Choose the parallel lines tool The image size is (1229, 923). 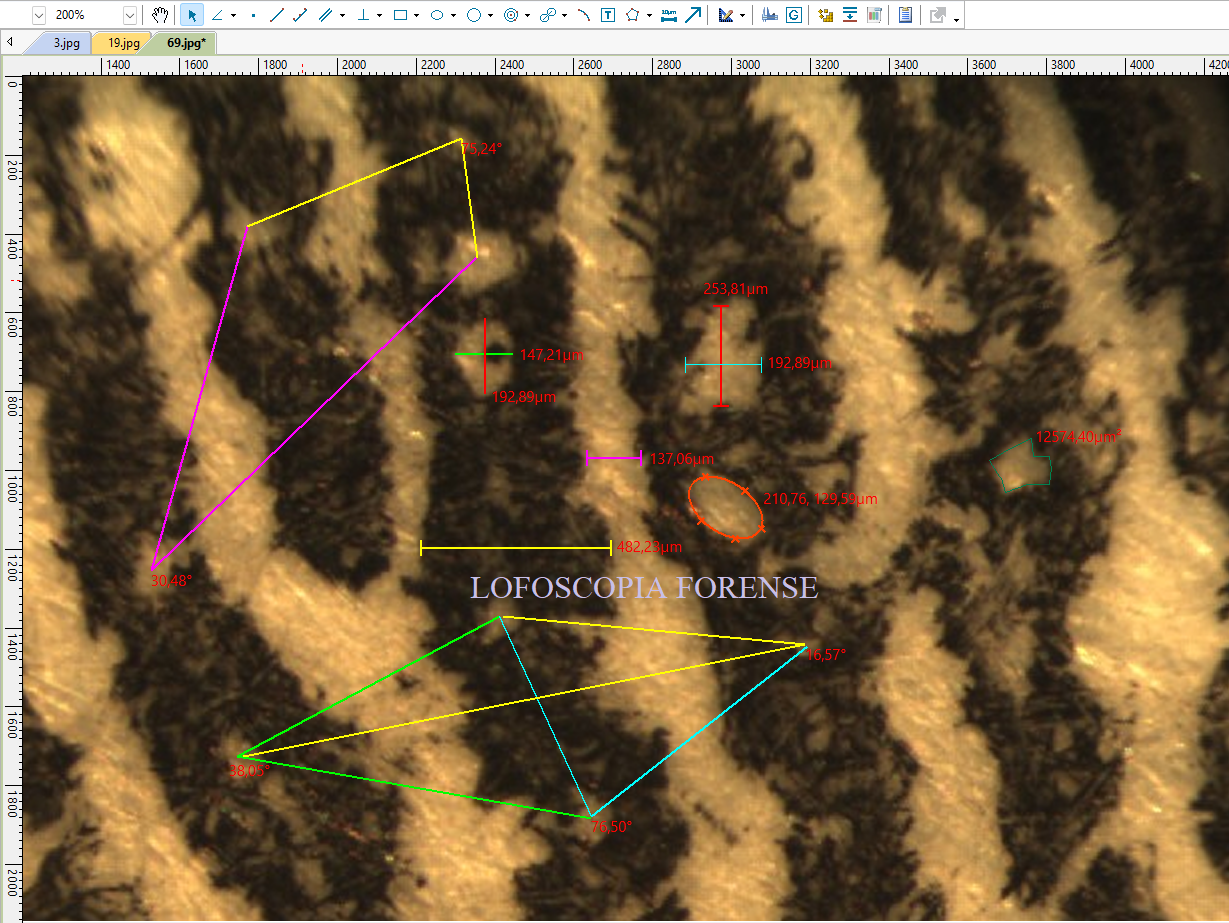tap(325, 15)
